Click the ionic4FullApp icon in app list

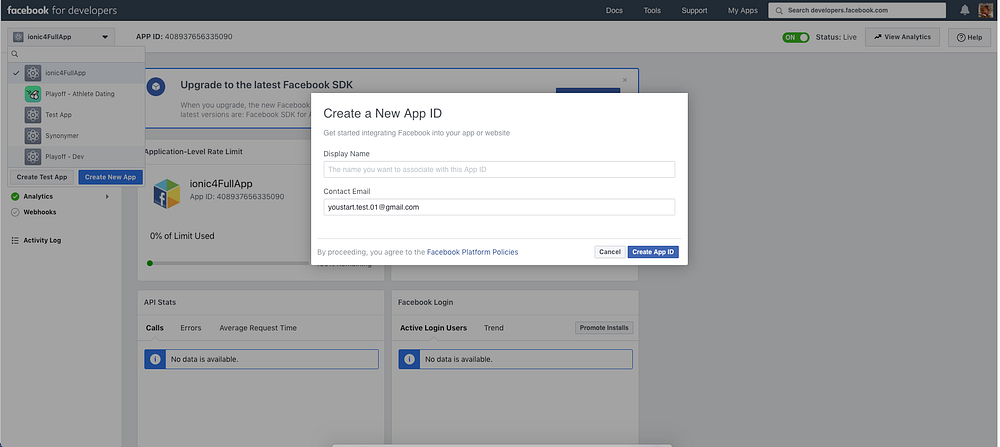click(33, 73)
